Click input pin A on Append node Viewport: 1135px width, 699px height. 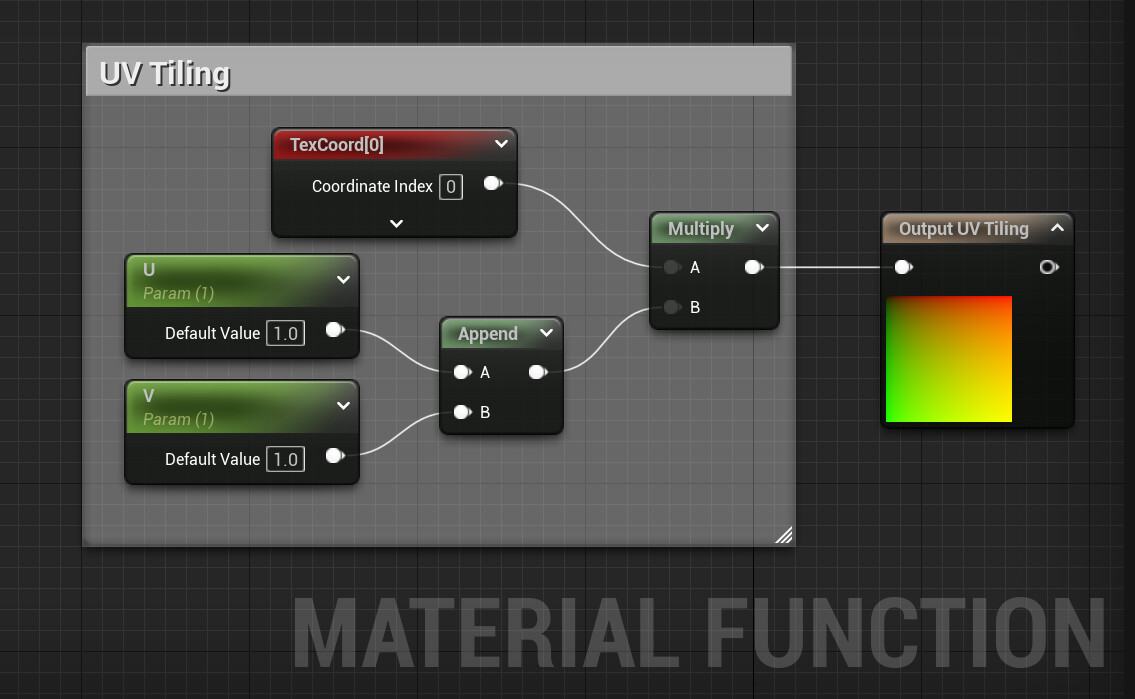[x=462, y=372]
